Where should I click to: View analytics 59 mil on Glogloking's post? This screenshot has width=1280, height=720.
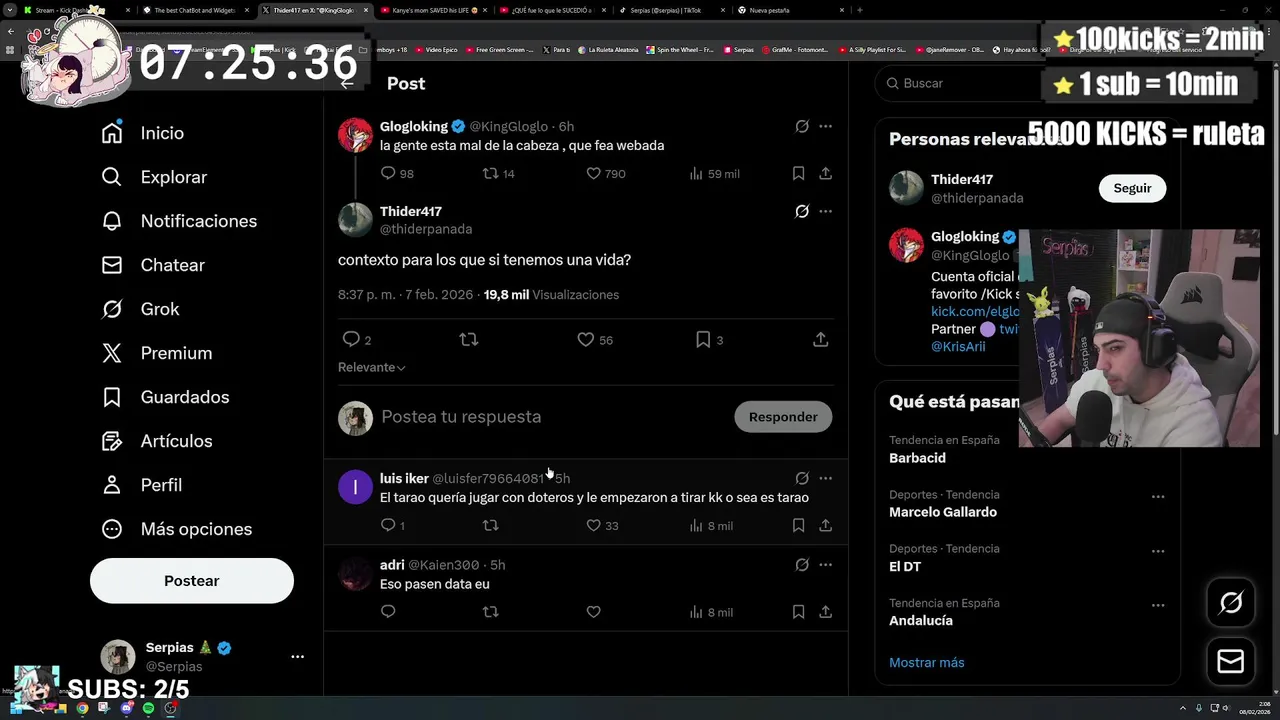[715, 173]
